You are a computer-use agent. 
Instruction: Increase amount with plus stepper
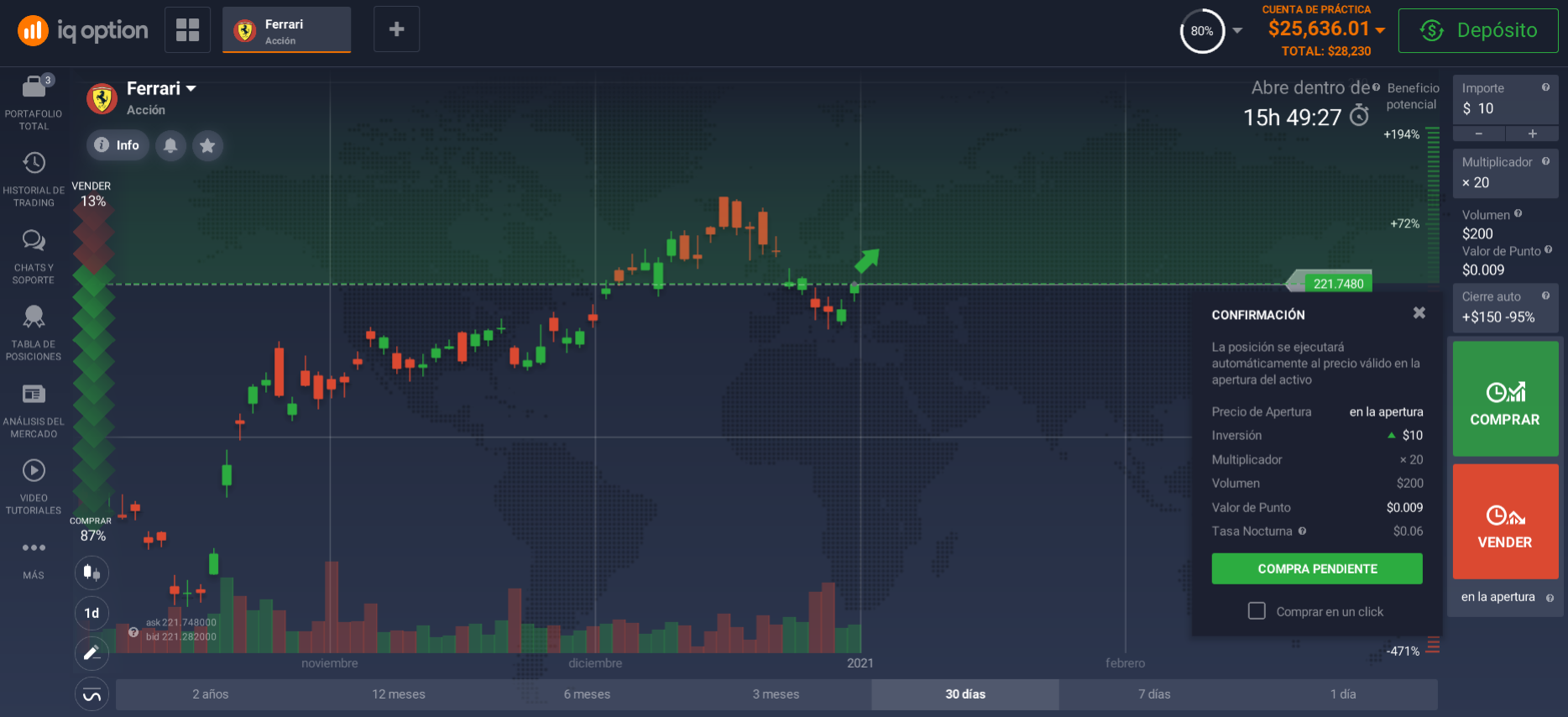(x=1532, y=134)
